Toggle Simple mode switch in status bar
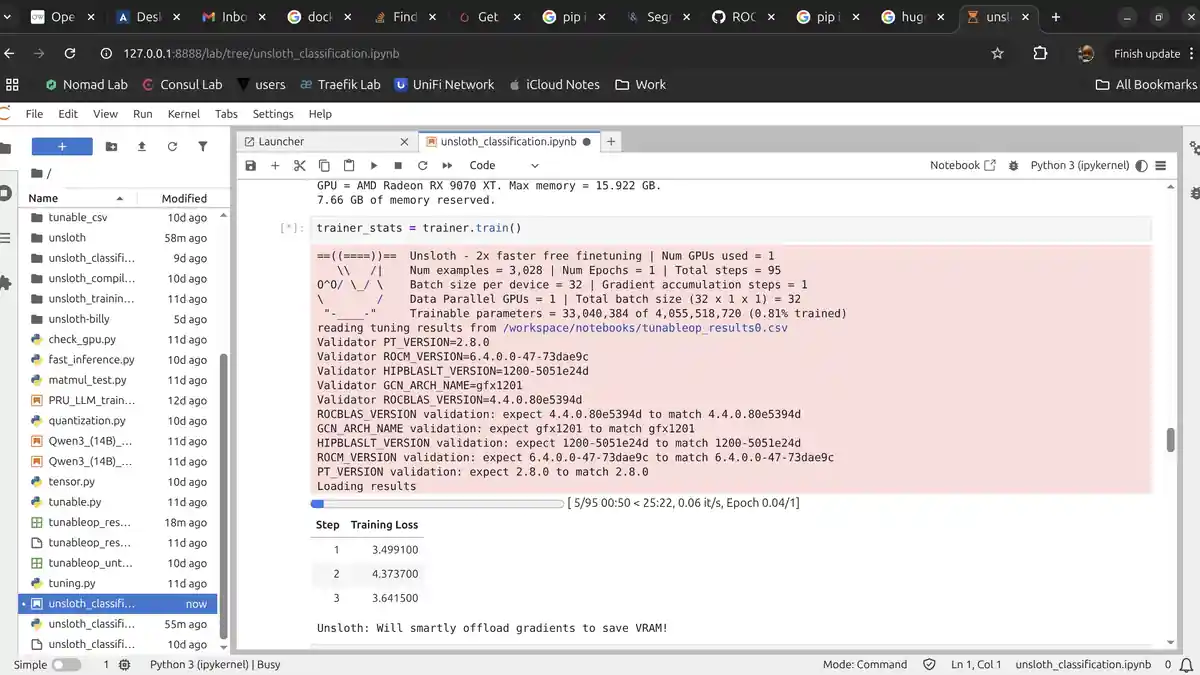Image resolution: width=1200 pixels, height=675 pixels. click(66, 664)
